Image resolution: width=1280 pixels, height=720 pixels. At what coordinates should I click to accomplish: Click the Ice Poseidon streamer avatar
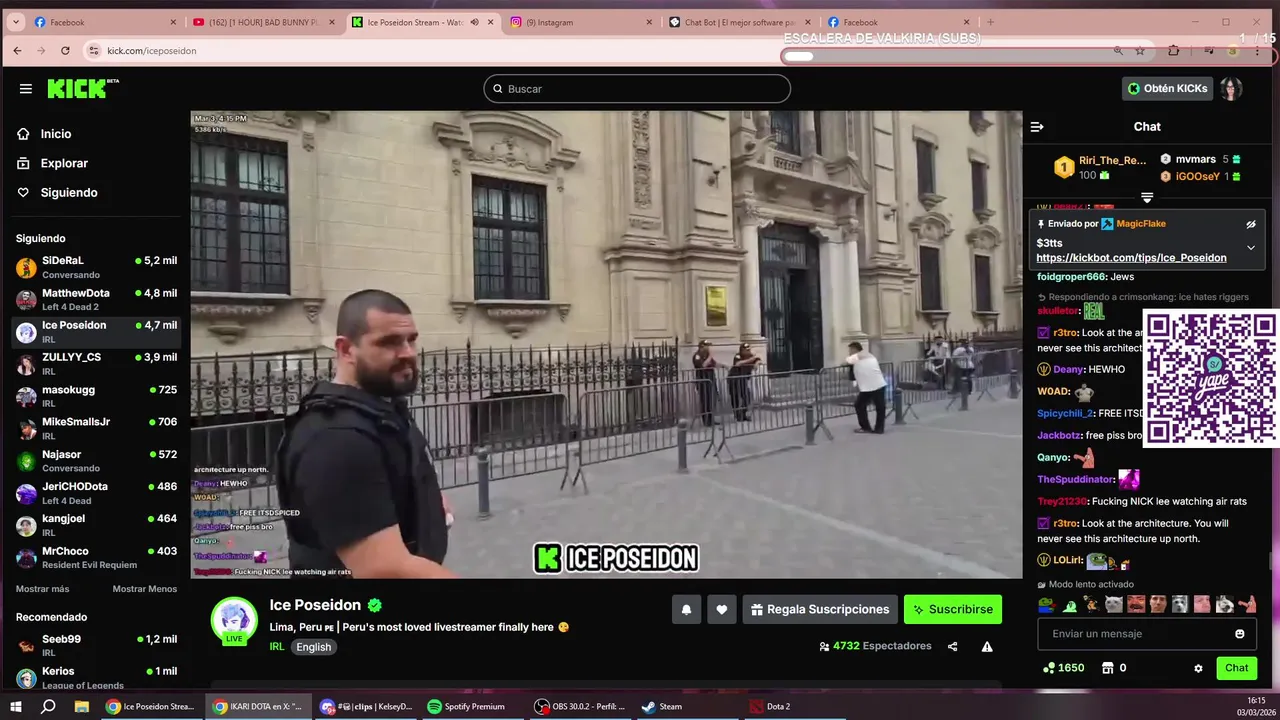click(x=234, y=621)
